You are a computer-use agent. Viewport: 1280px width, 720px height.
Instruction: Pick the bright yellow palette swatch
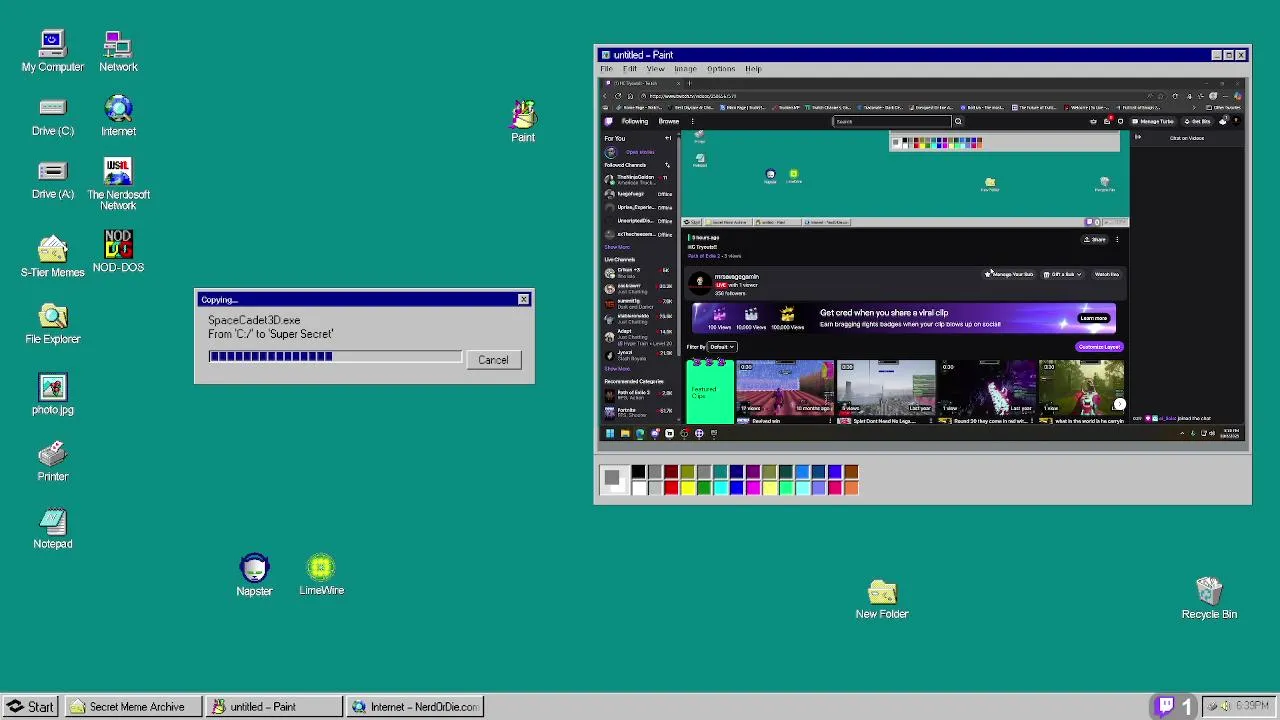point(687,488)
